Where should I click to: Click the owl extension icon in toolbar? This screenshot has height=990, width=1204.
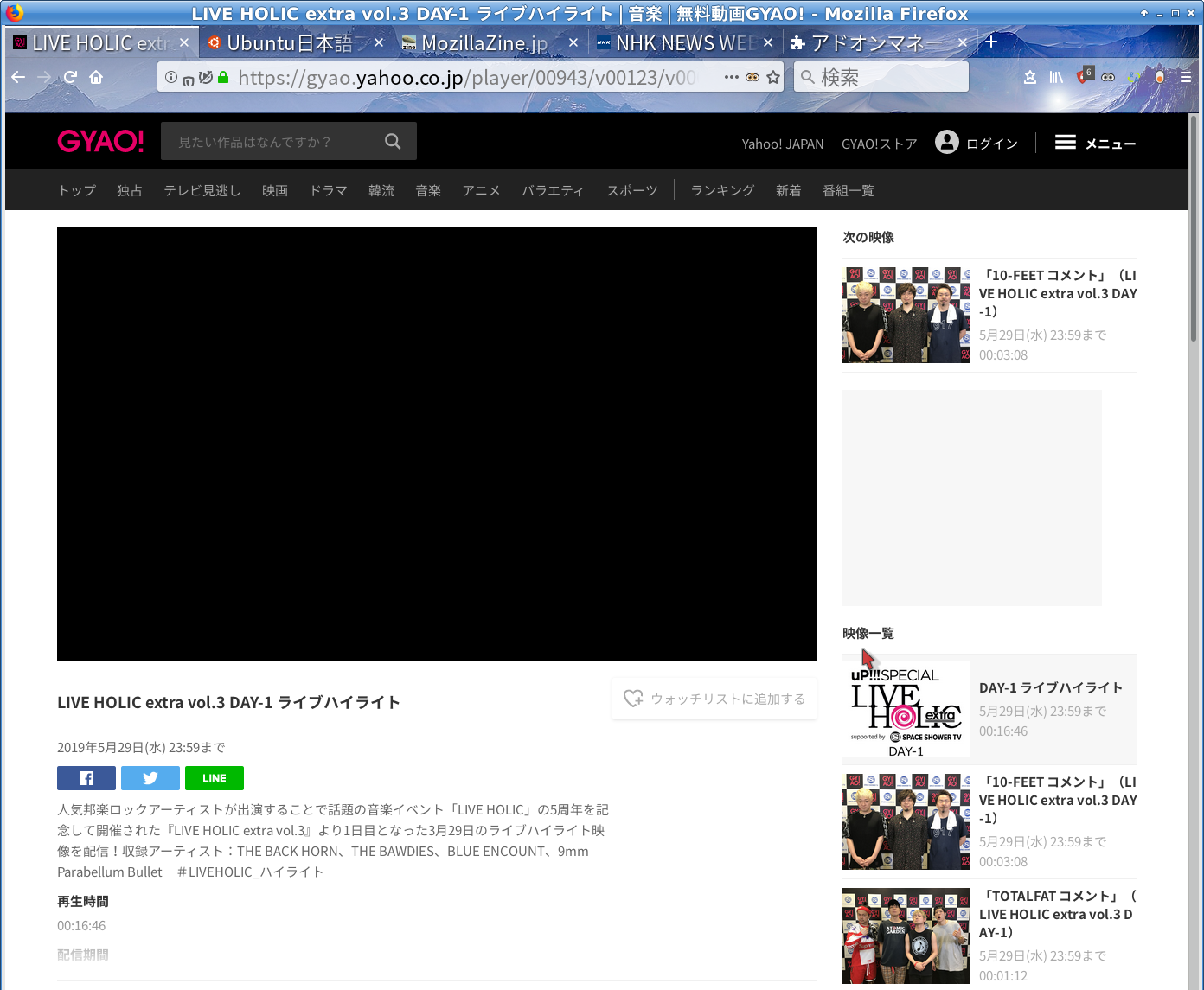click(1108, 77)
